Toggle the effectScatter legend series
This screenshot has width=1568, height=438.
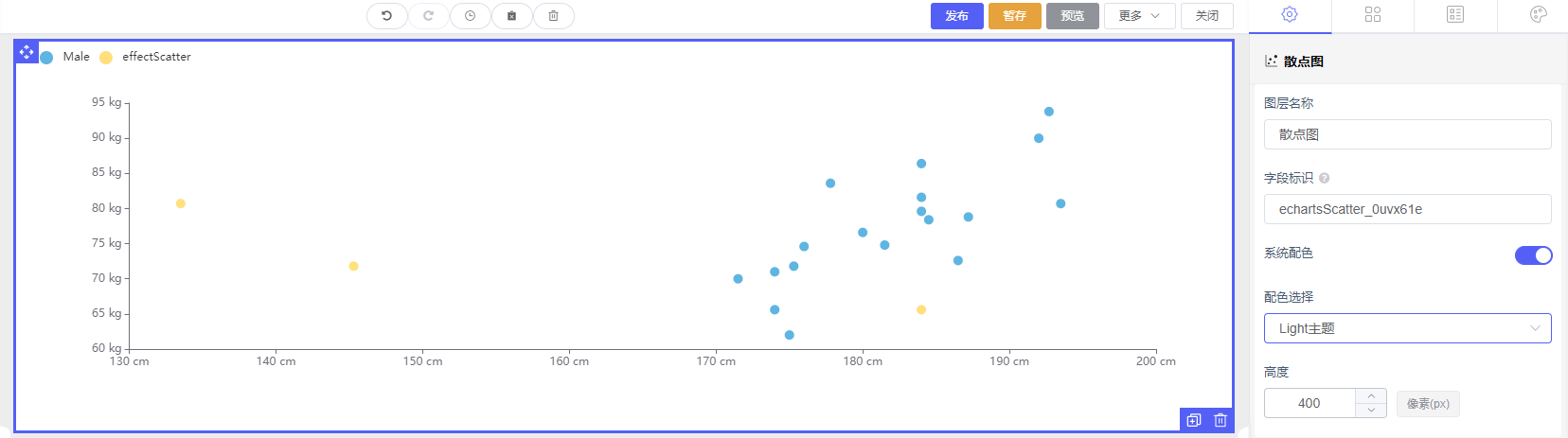point(145,57)
